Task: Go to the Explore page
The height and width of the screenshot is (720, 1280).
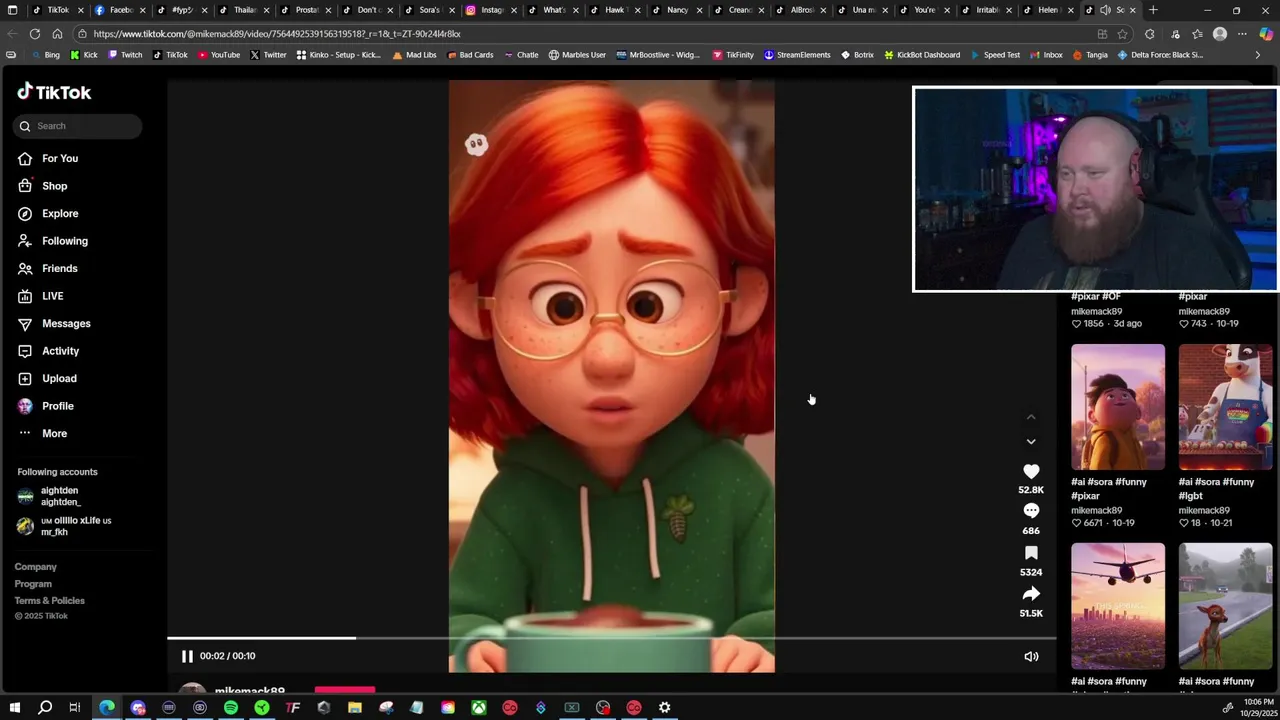Action: point(48,213)
